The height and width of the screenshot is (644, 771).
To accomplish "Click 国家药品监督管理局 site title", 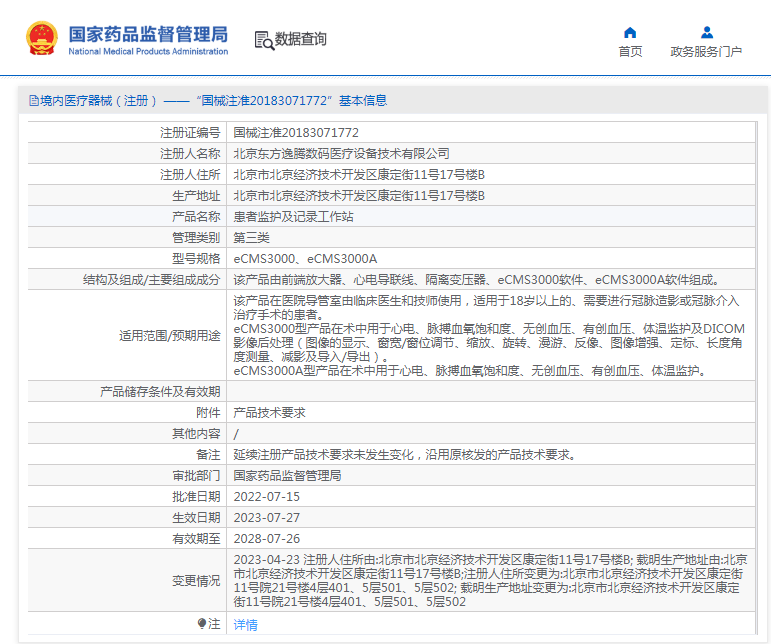I will [x=148, y=34].
